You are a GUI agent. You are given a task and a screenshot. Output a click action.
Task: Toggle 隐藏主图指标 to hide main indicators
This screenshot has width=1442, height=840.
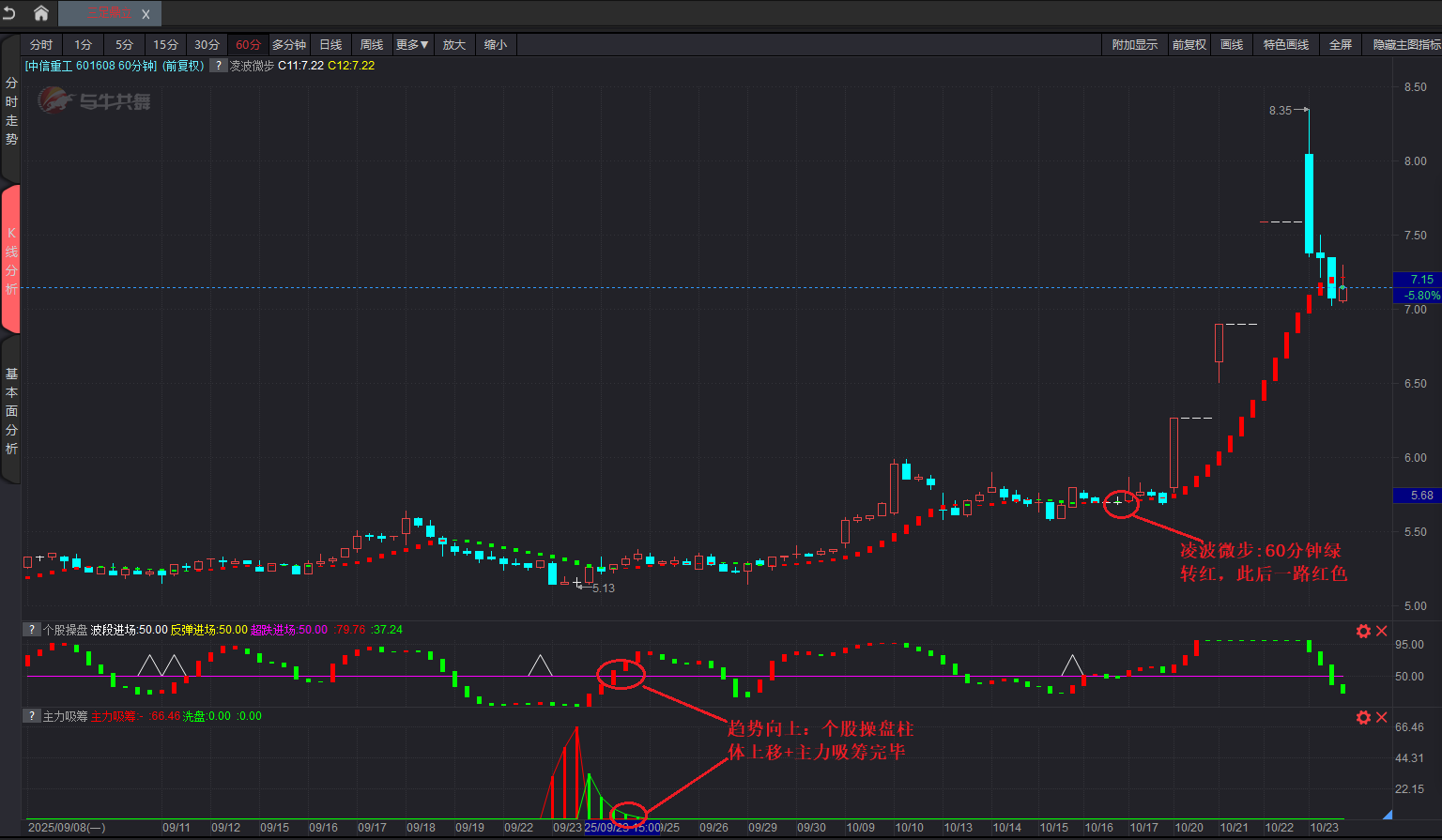tap(1405, 45)
